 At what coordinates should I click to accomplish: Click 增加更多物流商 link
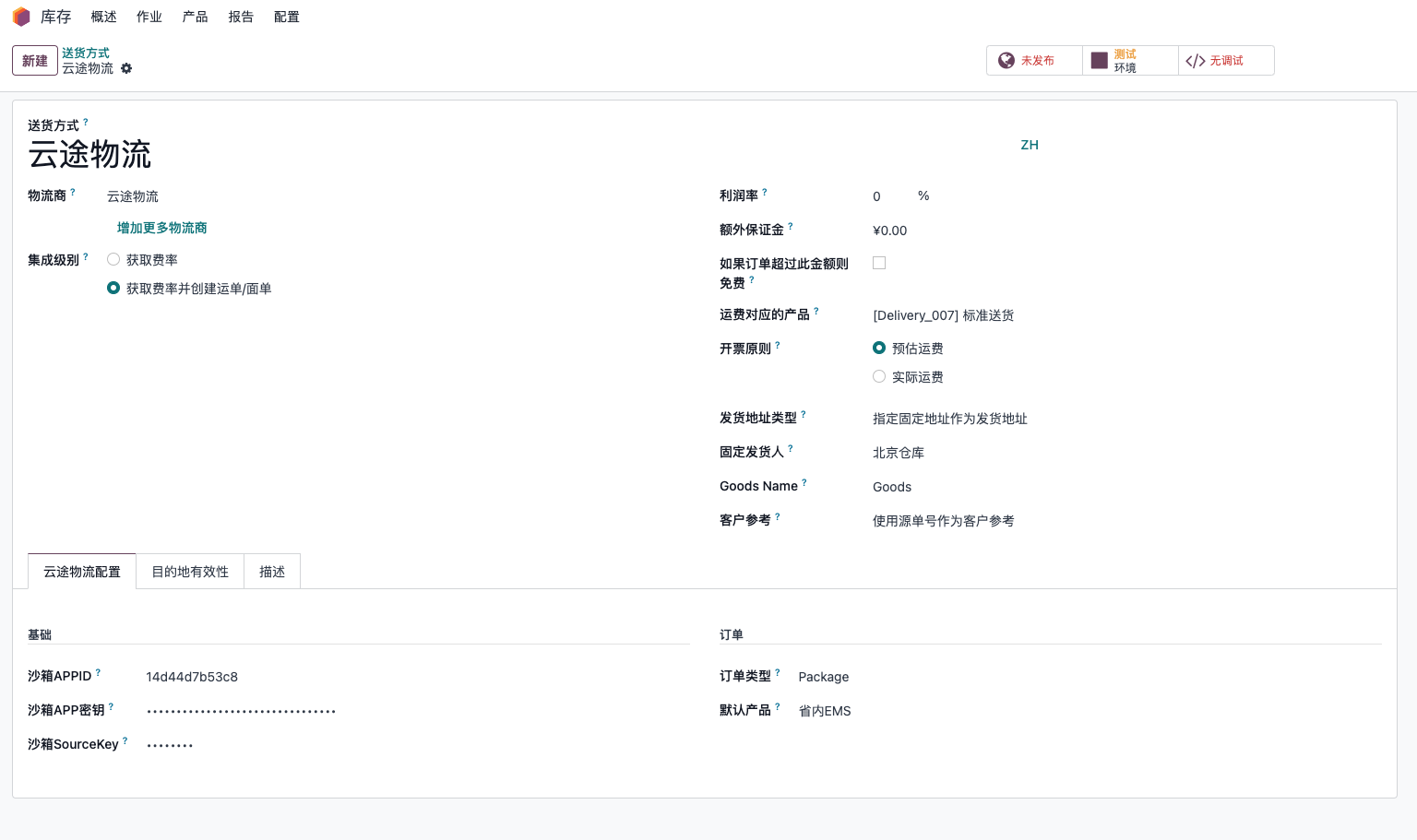click(162, 228)
